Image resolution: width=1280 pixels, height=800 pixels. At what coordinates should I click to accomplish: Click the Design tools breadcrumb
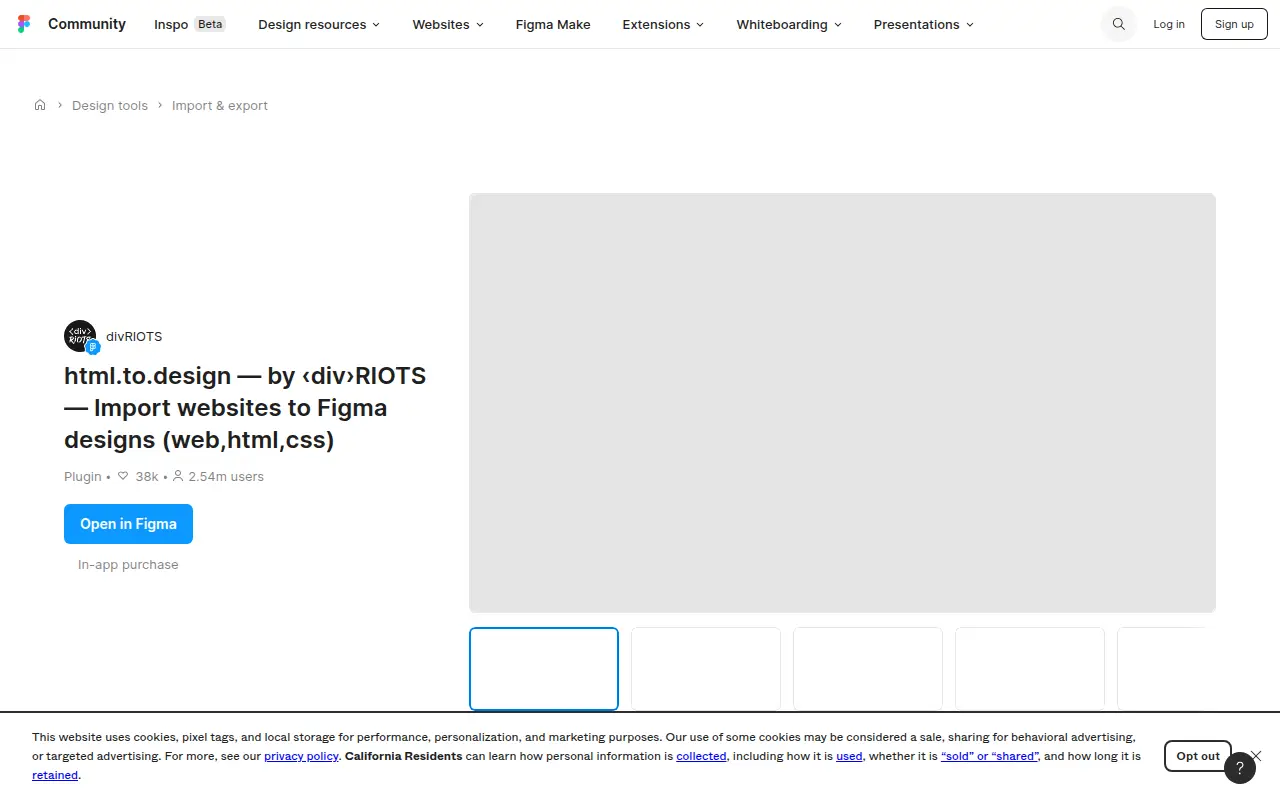(x=110, y=105)
